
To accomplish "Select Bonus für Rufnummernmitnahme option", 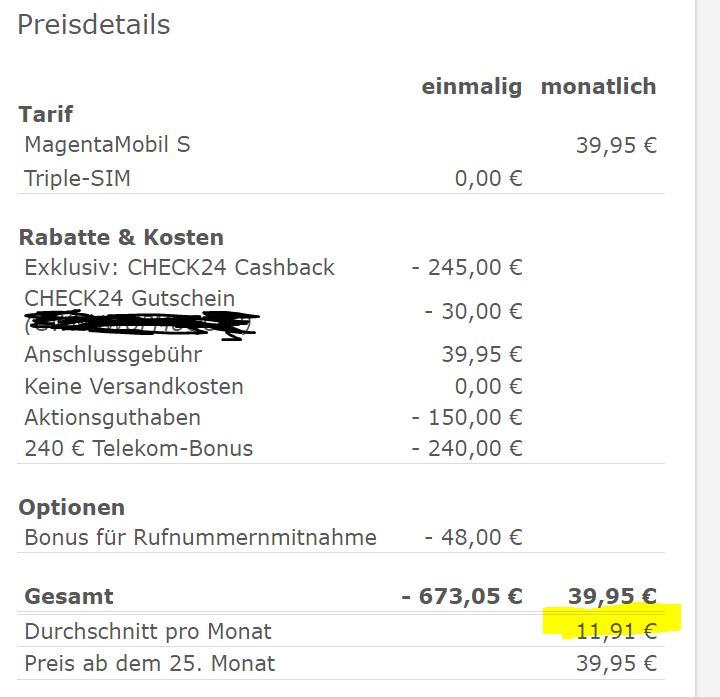I will point(200,538).
